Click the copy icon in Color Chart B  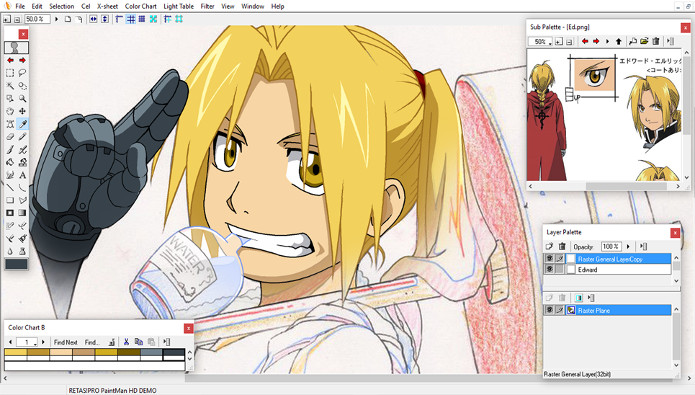[x=139, y=342]
